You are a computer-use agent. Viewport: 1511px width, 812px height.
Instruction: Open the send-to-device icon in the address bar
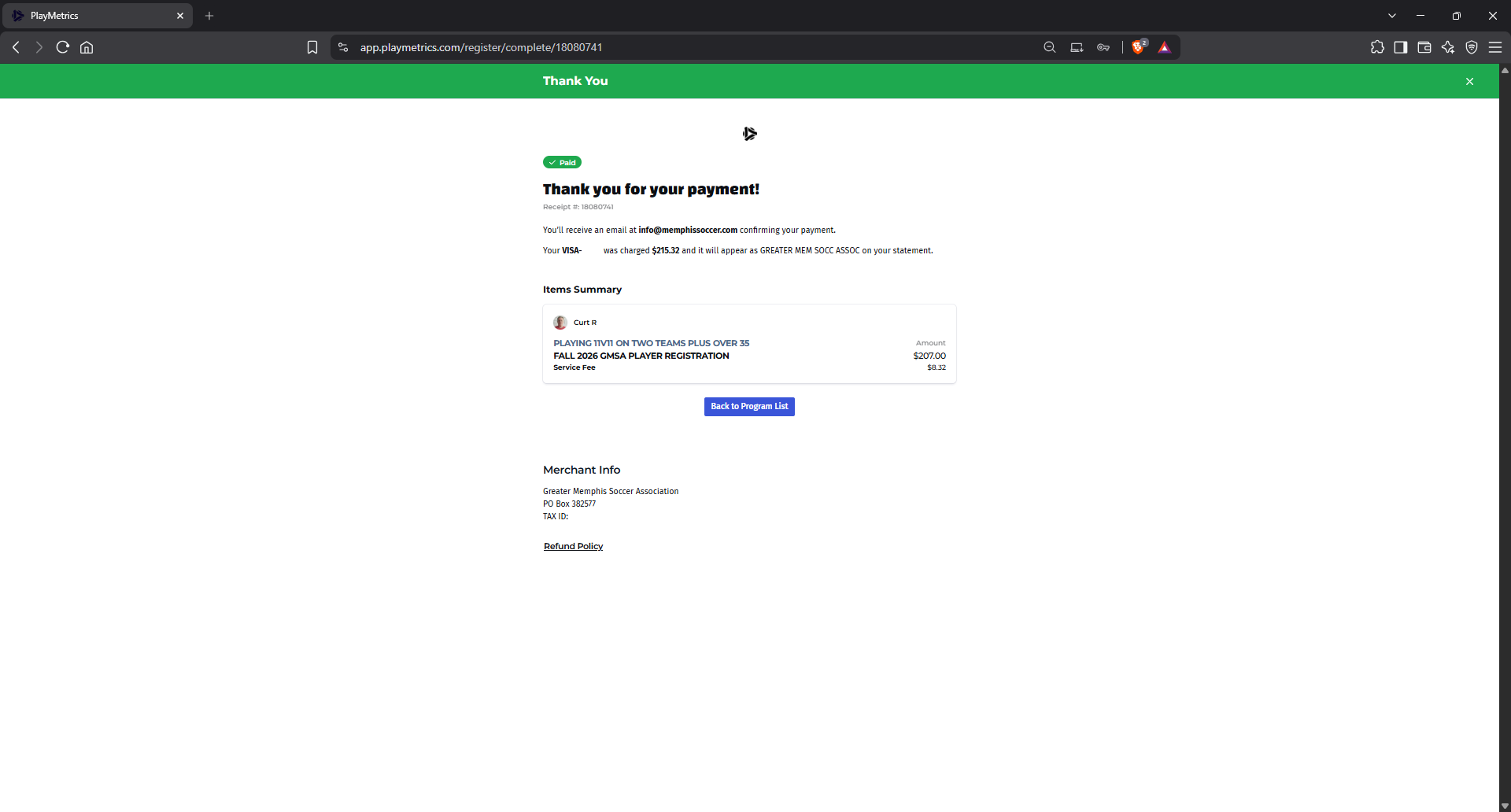pyautogui.click(x=1077, y=47)
